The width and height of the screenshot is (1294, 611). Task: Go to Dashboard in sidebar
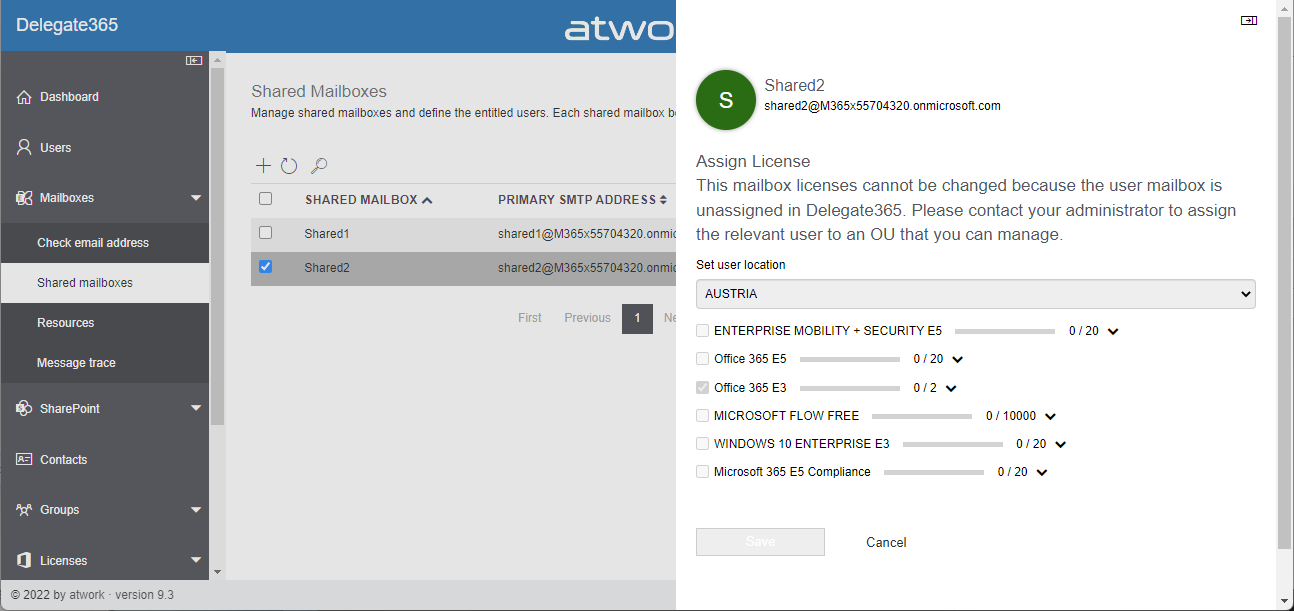pyautogui.click(x=69, y=97)
